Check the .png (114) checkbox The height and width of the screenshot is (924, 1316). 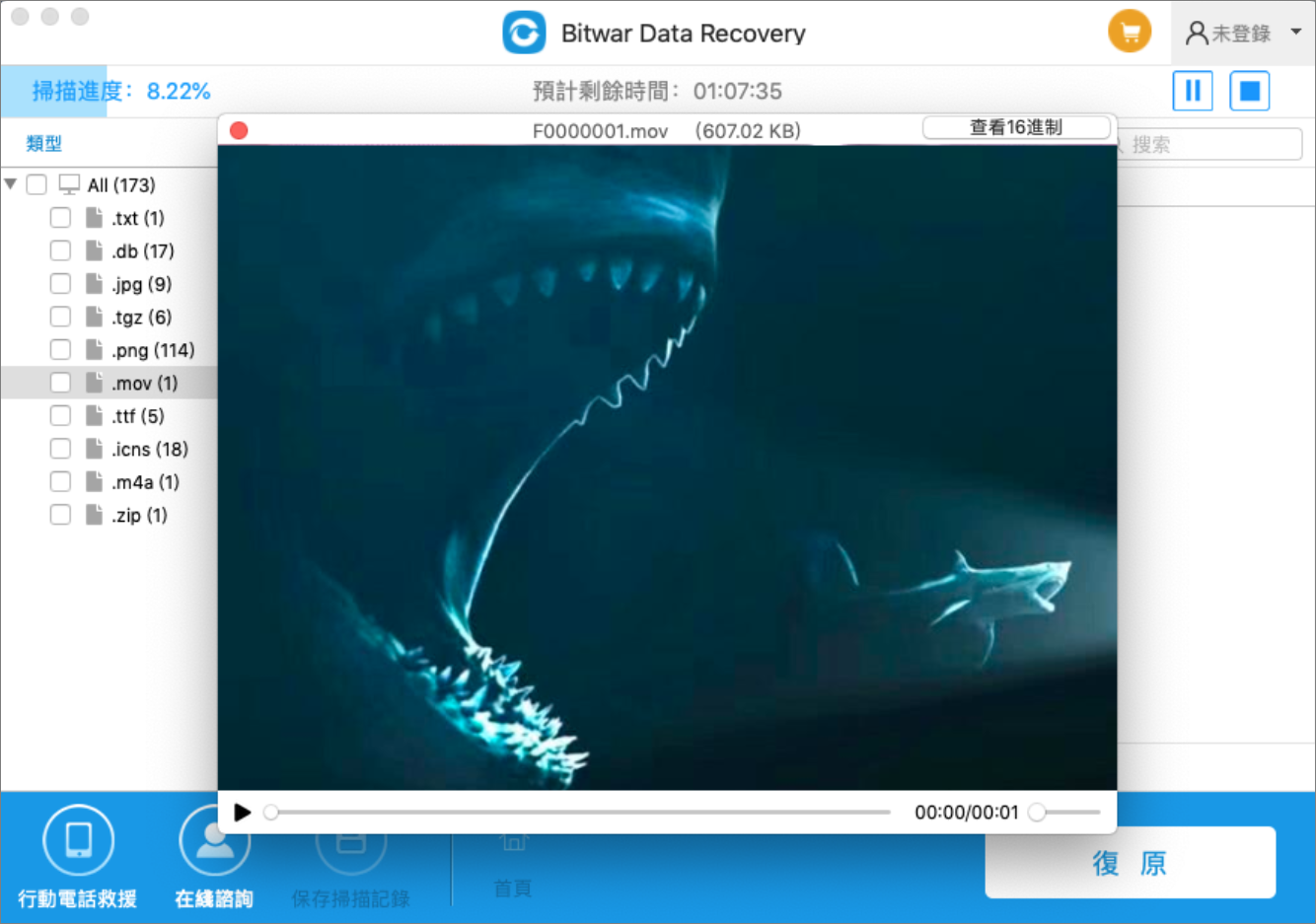click(60, 350)
